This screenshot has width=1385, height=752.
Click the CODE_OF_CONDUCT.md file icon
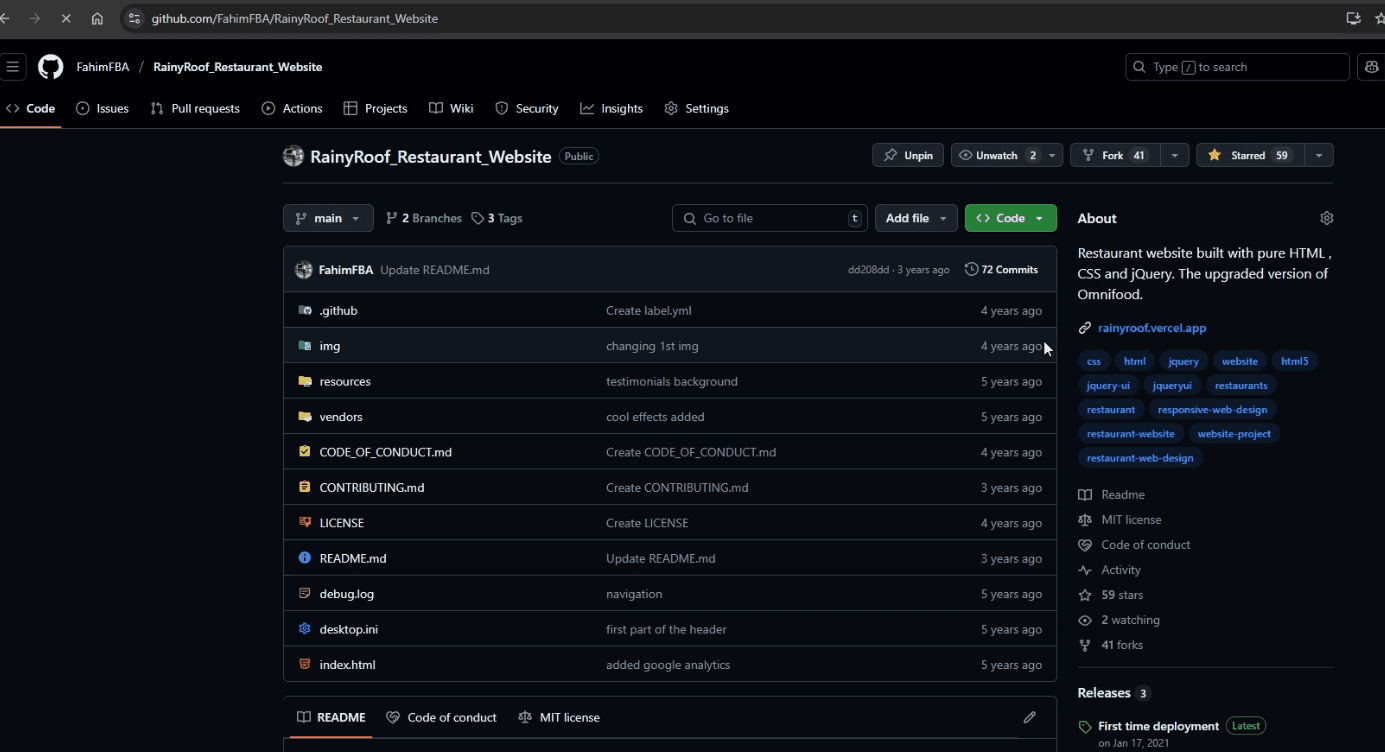point(305,452)
